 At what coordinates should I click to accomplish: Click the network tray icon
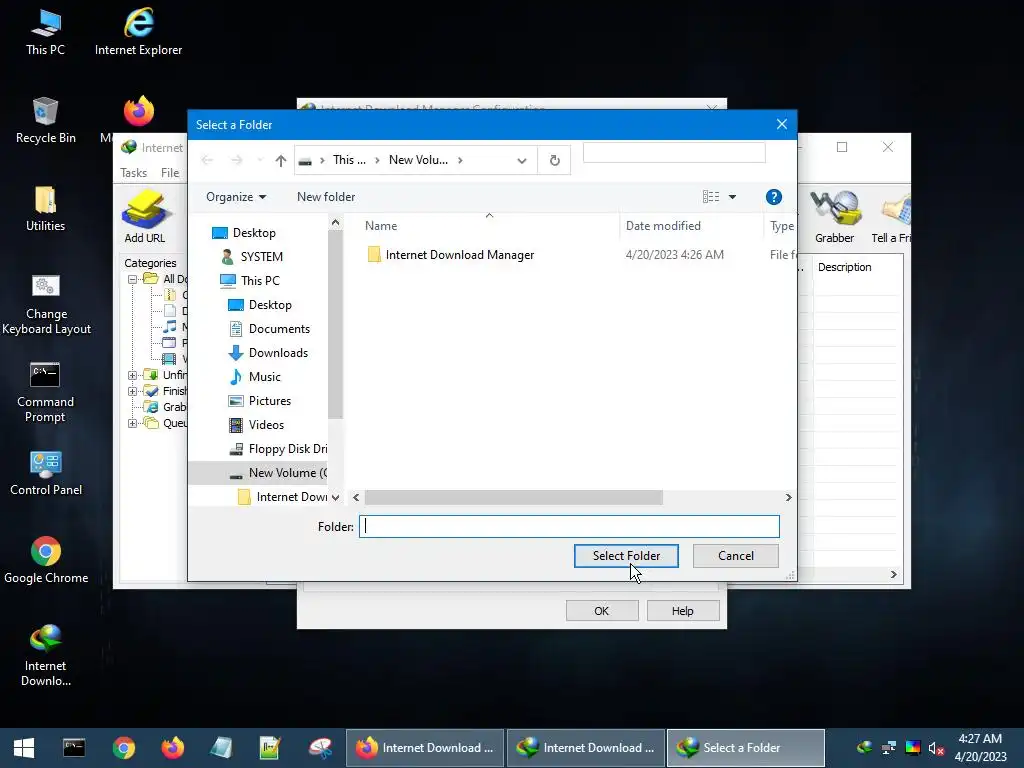[x=888, y=748]
